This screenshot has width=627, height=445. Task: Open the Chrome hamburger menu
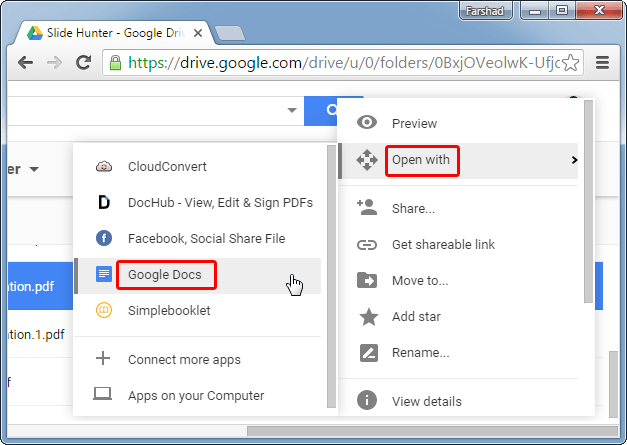point(602,62)
